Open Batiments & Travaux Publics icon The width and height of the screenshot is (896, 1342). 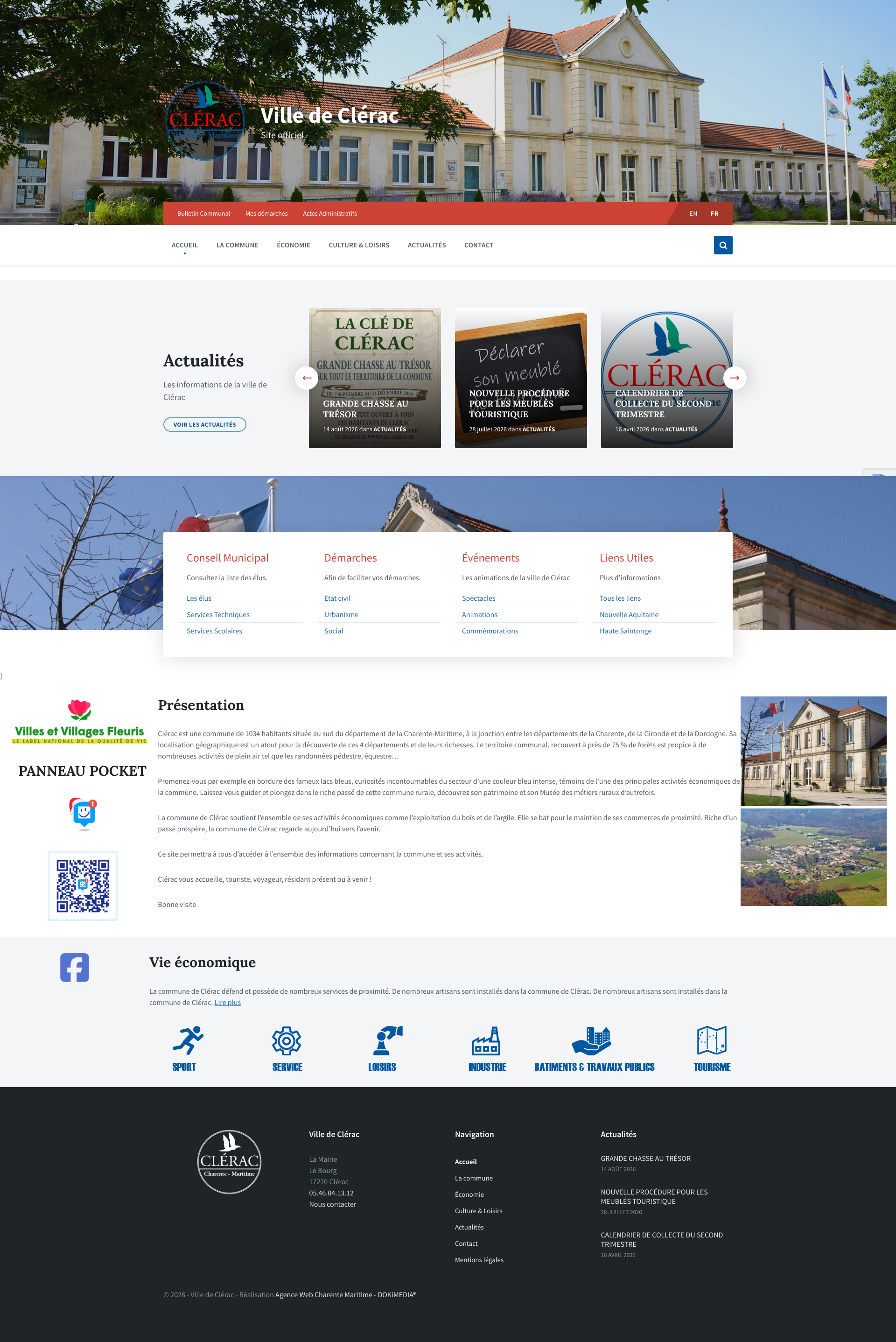(x=591, y=1040)
